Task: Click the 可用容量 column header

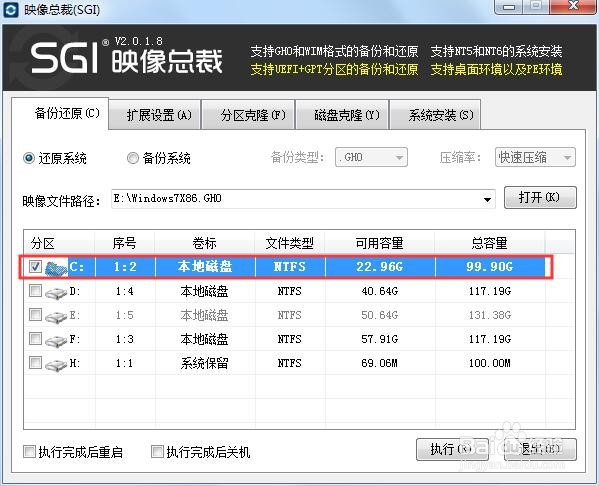Action: coord(380,243)
